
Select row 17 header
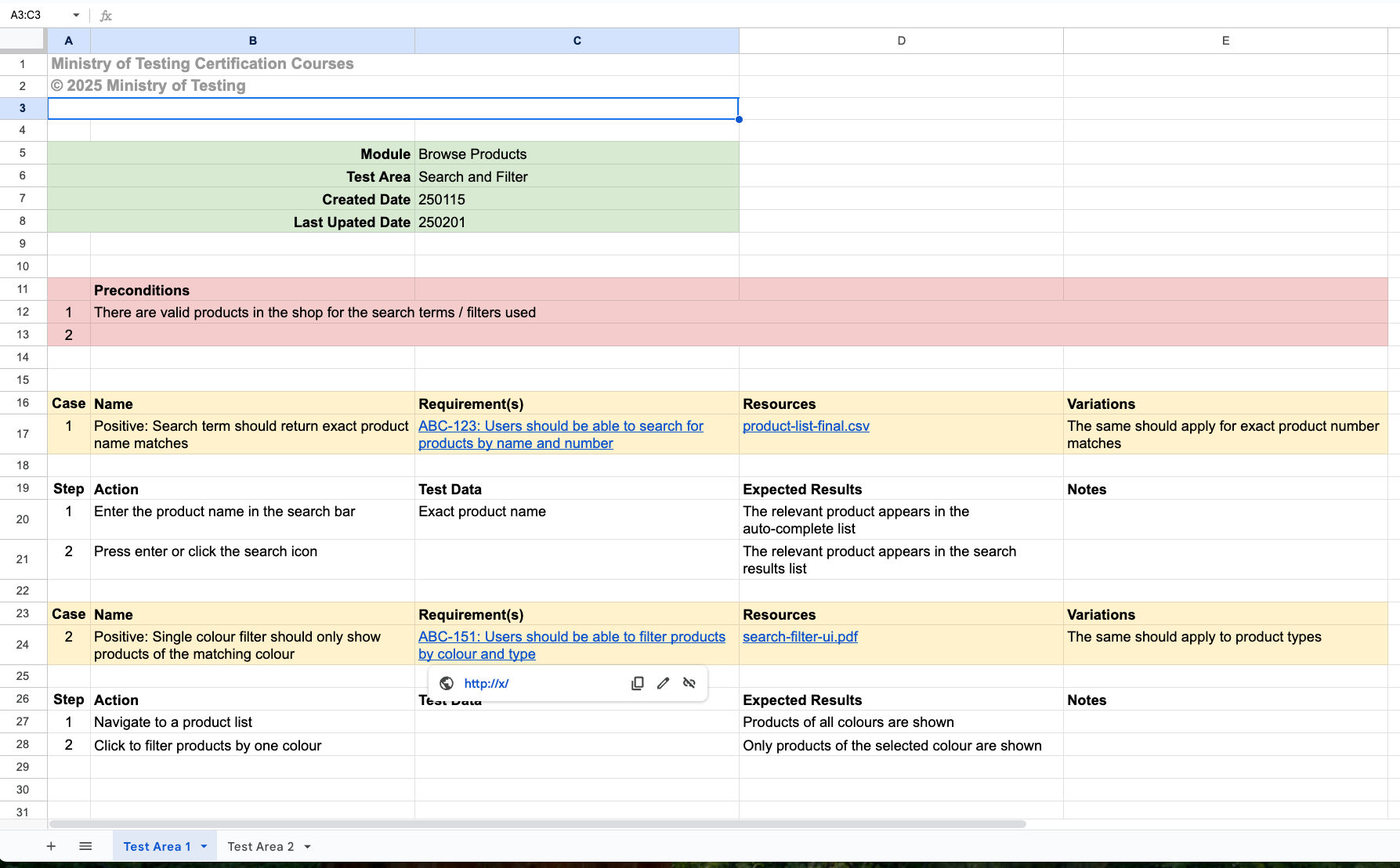click(23, 434)
